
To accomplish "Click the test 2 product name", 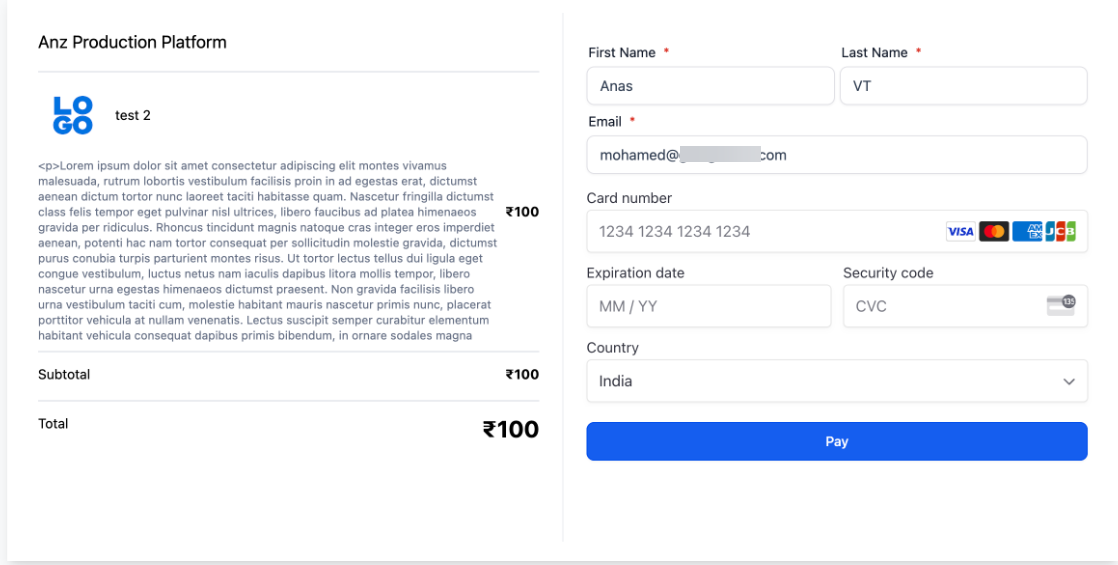I will coord(133,115).
